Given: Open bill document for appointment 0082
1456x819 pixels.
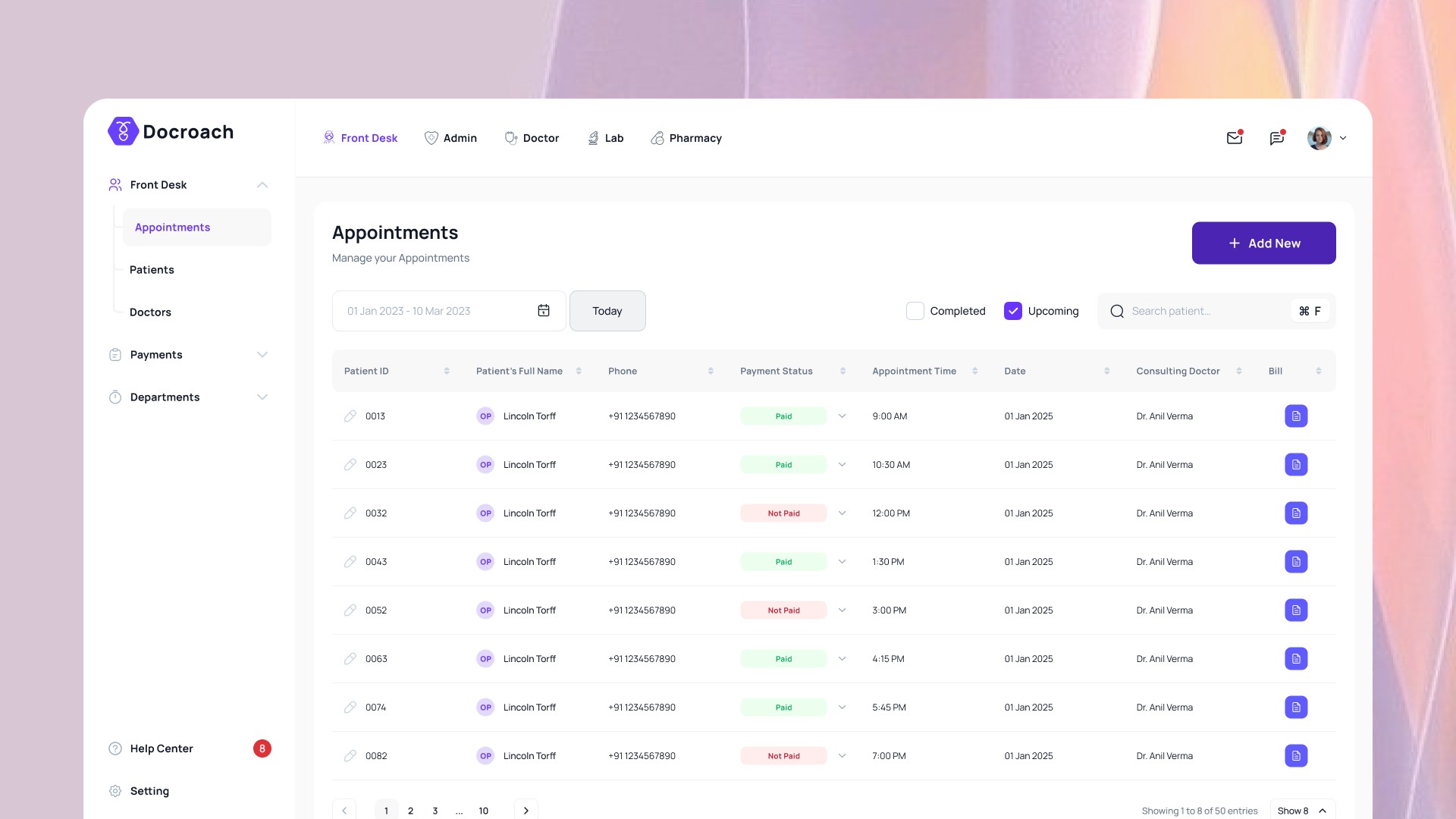Looking at the screenshot, I should click(1295, 756).
